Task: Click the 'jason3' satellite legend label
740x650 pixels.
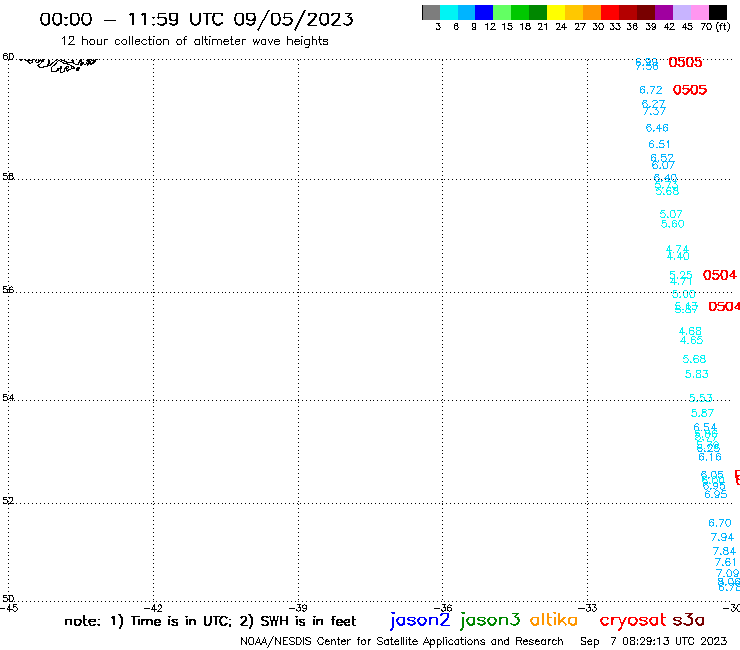Action: click(490, 620)
